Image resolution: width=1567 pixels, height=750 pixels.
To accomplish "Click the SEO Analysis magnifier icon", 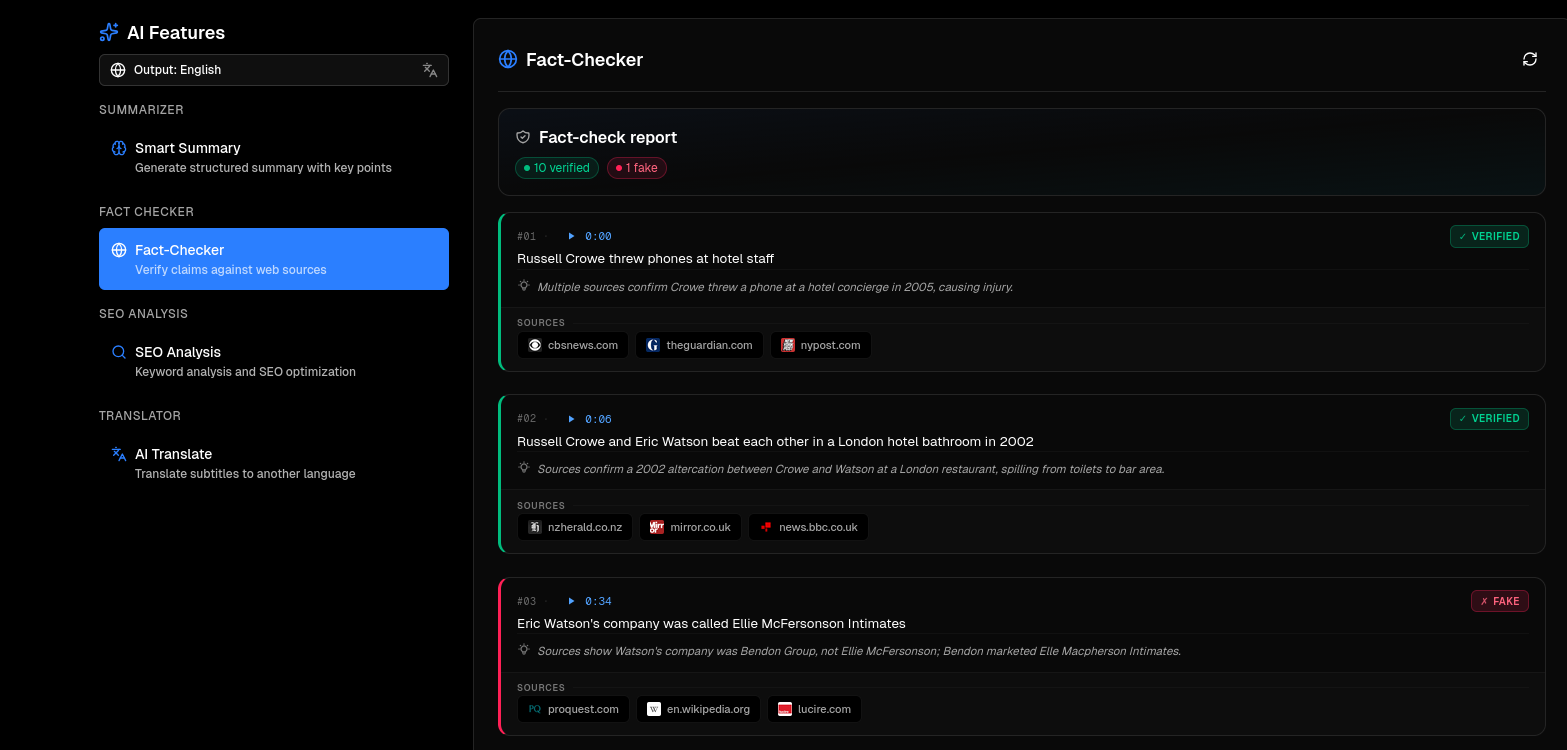I will pyautogui.click(x=119, y=352).
